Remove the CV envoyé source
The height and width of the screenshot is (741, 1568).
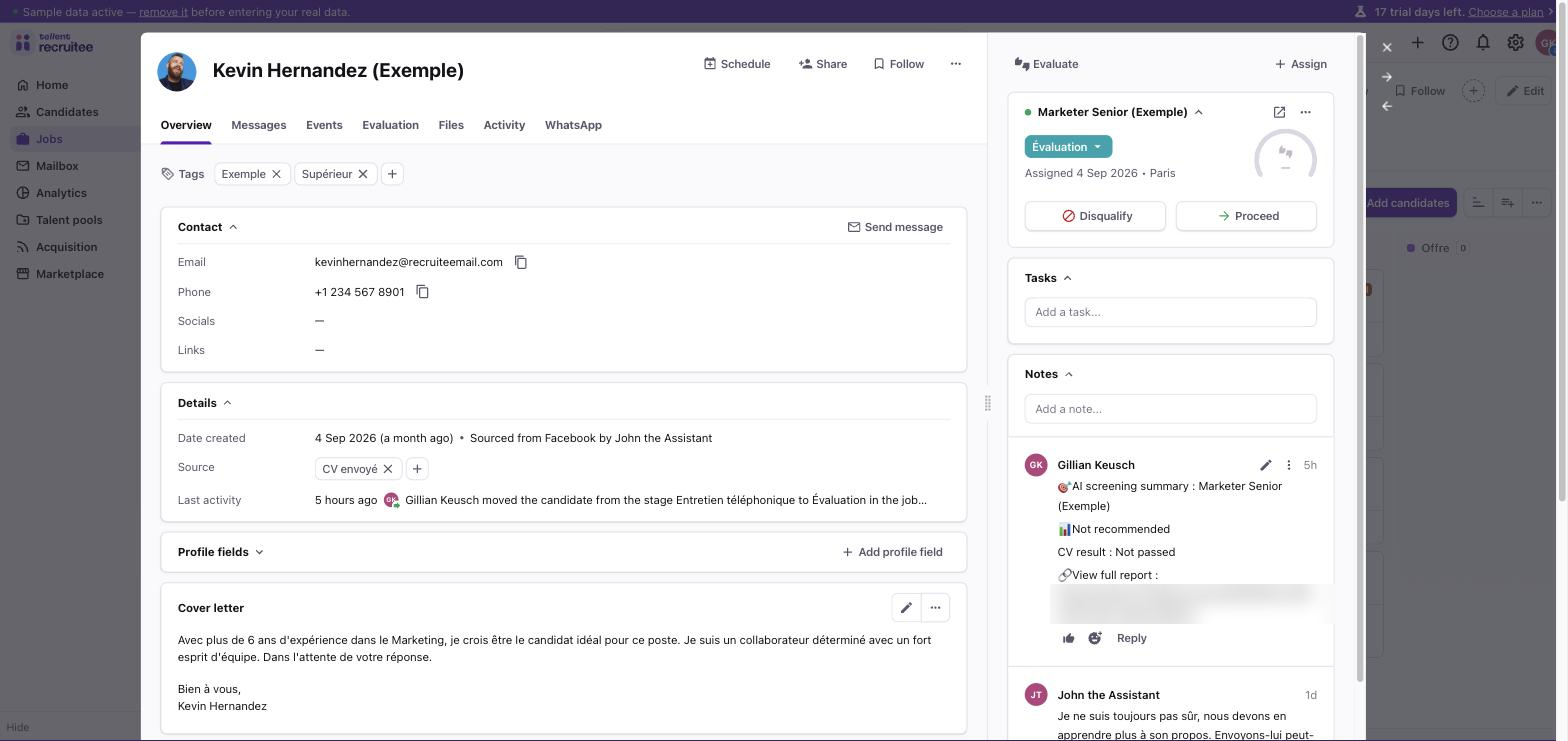(x=388, y=469)
